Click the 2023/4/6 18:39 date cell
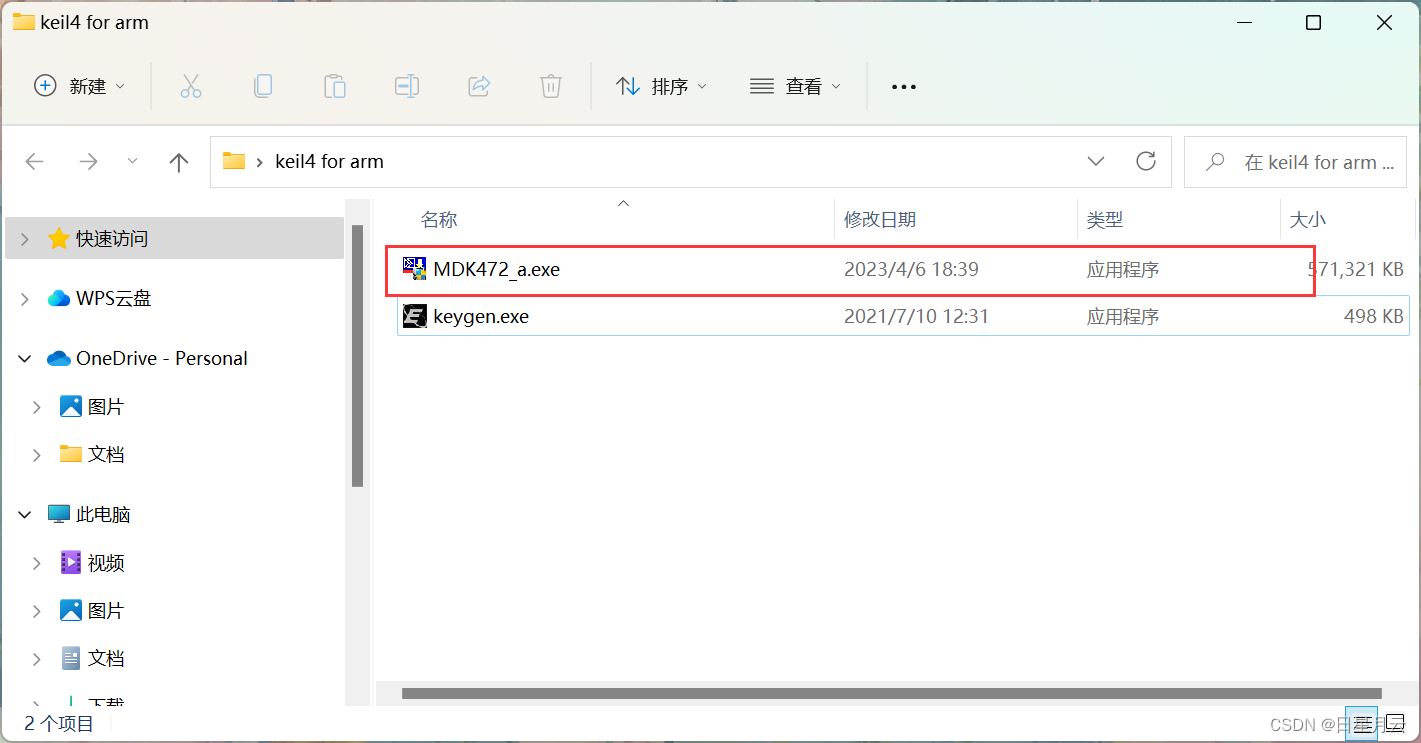Image resolution: width=1421 pixels, height=743 pixels. click(911, 269)
